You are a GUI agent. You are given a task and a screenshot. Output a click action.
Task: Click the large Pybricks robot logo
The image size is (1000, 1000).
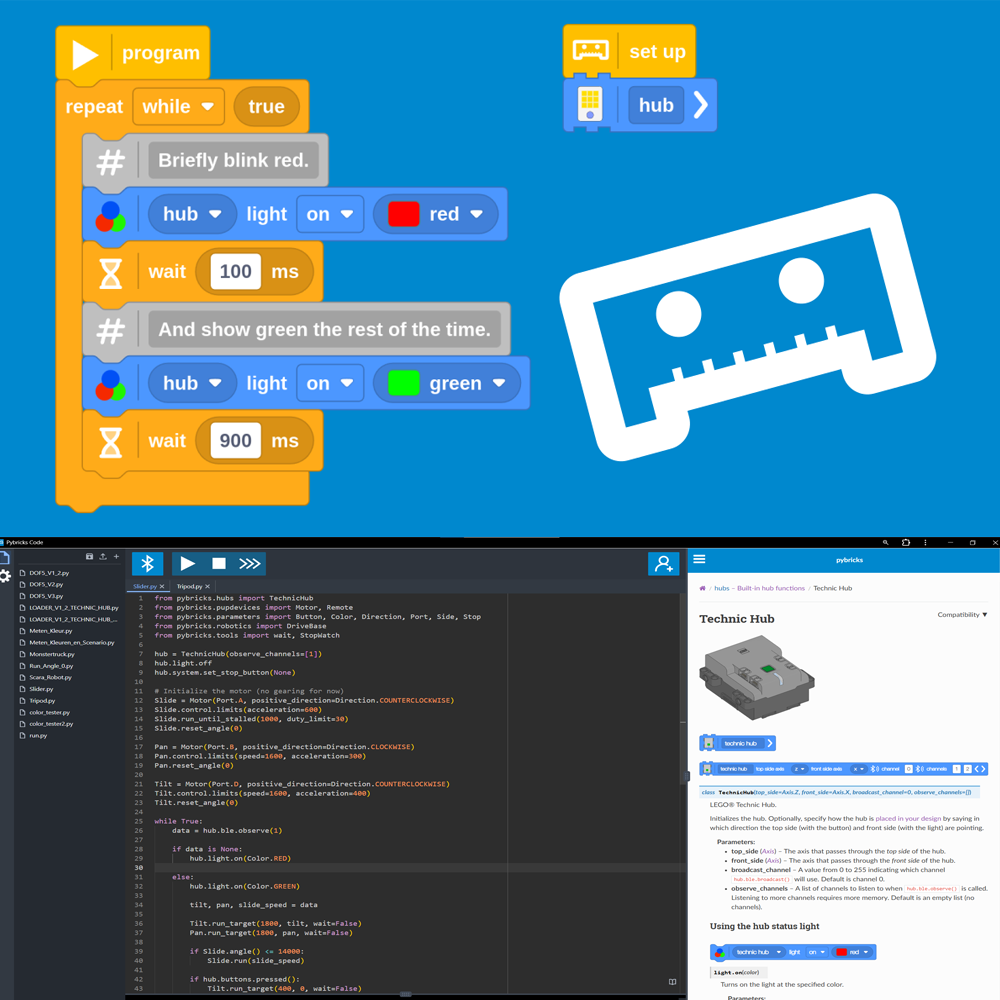click(747, 327)
